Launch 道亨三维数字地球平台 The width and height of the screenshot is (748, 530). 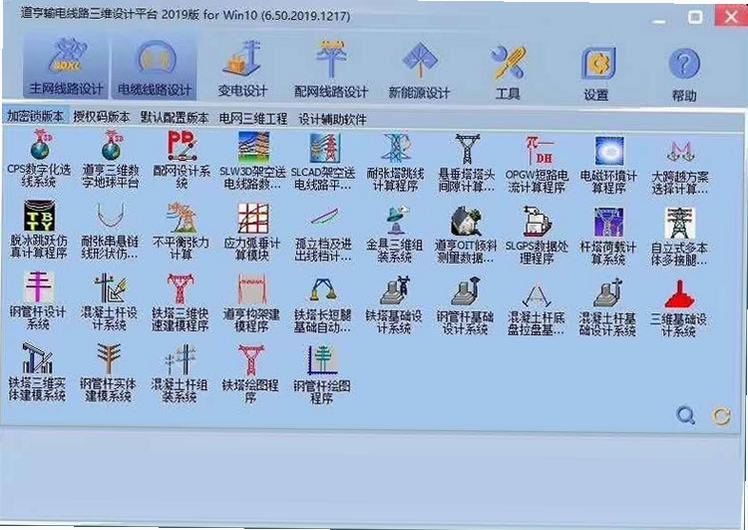pyautogui.click(x=111, y=160)
